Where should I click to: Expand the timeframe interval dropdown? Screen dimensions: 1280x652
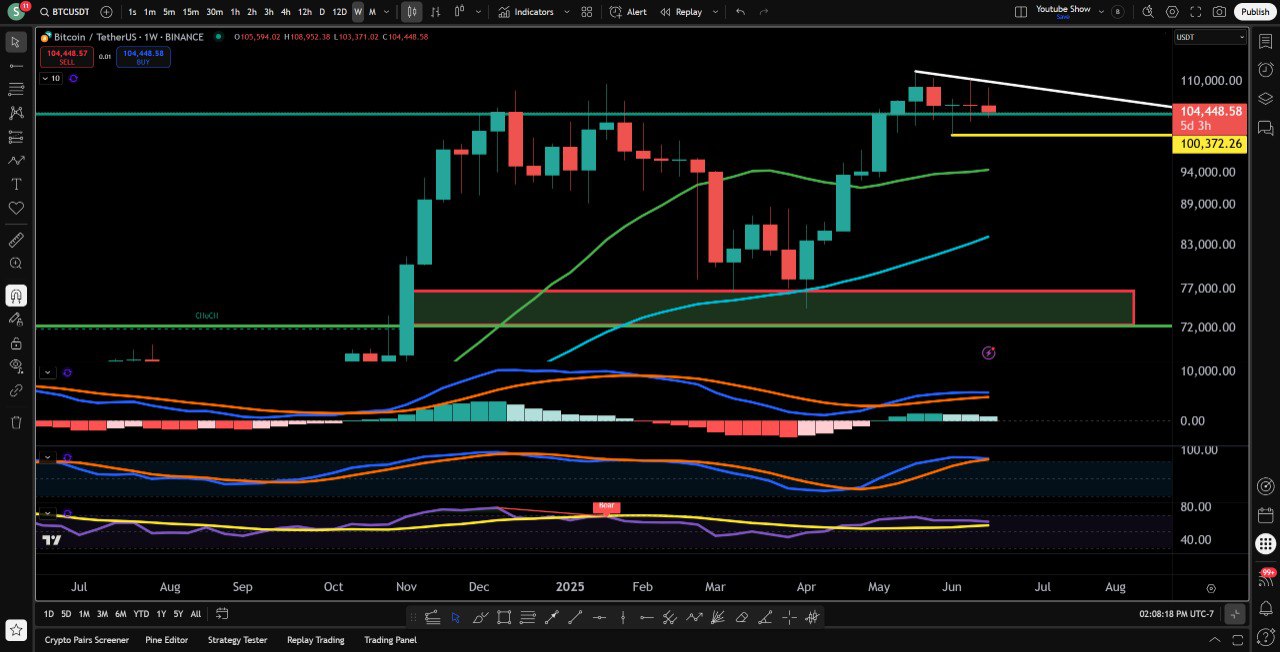388,12
